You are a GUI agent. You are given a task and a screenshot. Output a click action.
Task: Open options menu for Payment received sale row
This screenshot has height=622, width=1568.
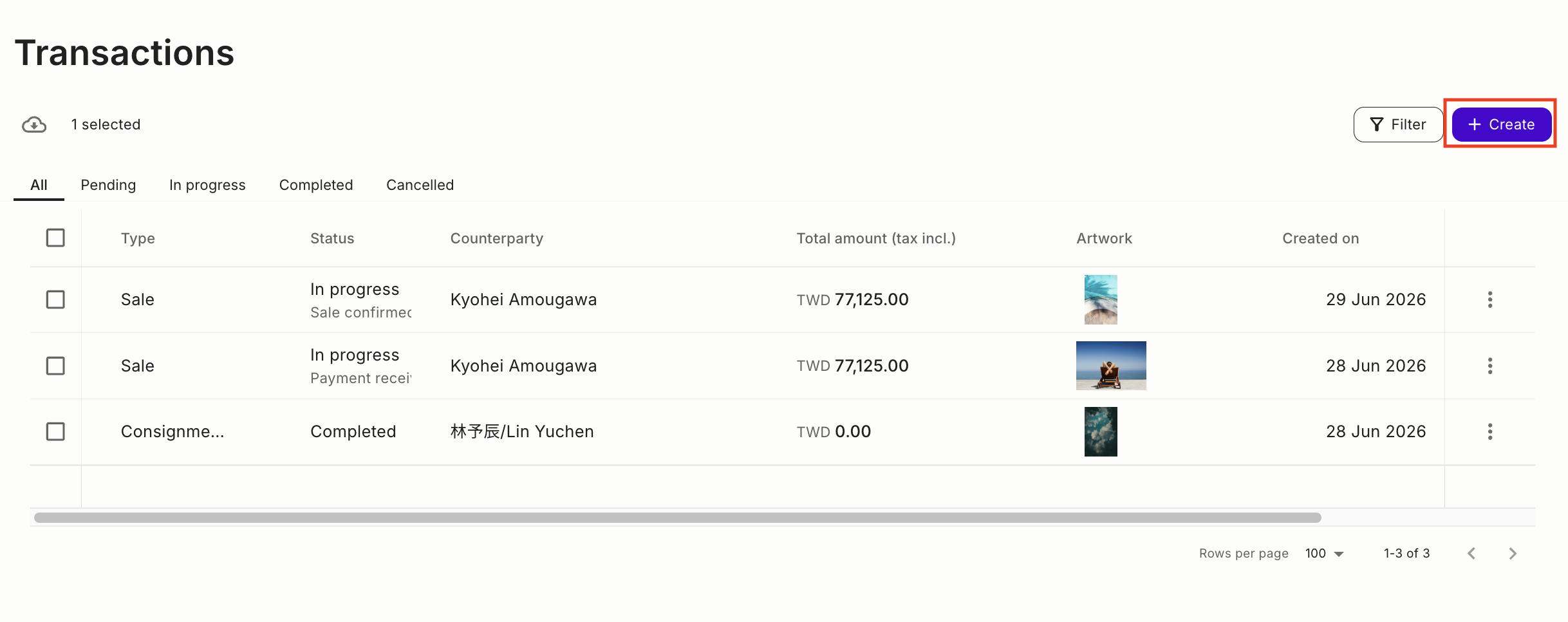coord(1489,366)
